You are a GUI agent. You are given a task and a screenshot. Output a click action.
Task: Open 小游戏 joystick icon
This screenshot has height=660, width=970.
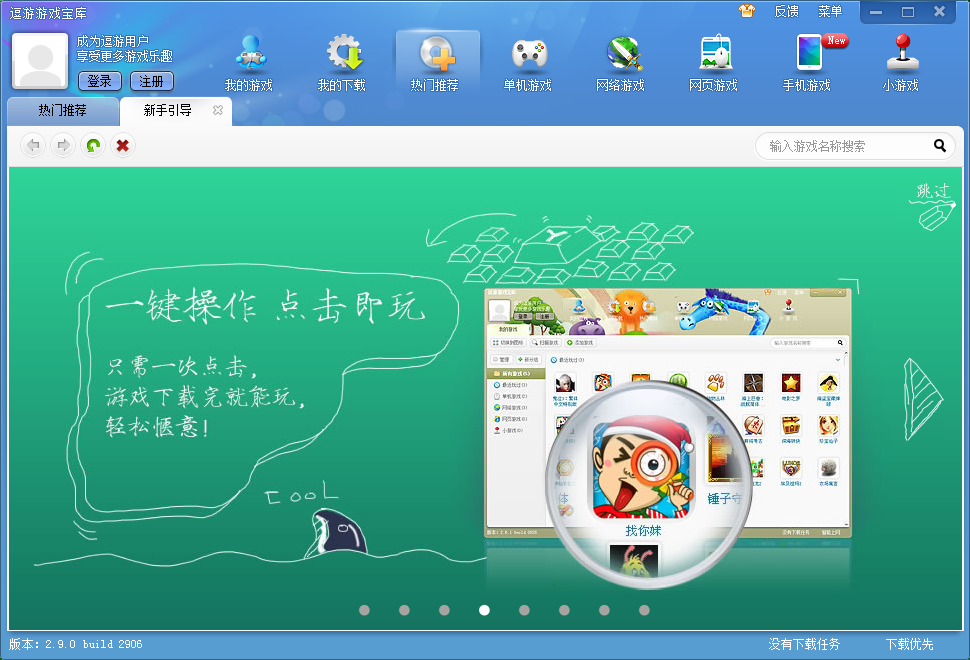[x=901, y=62]
